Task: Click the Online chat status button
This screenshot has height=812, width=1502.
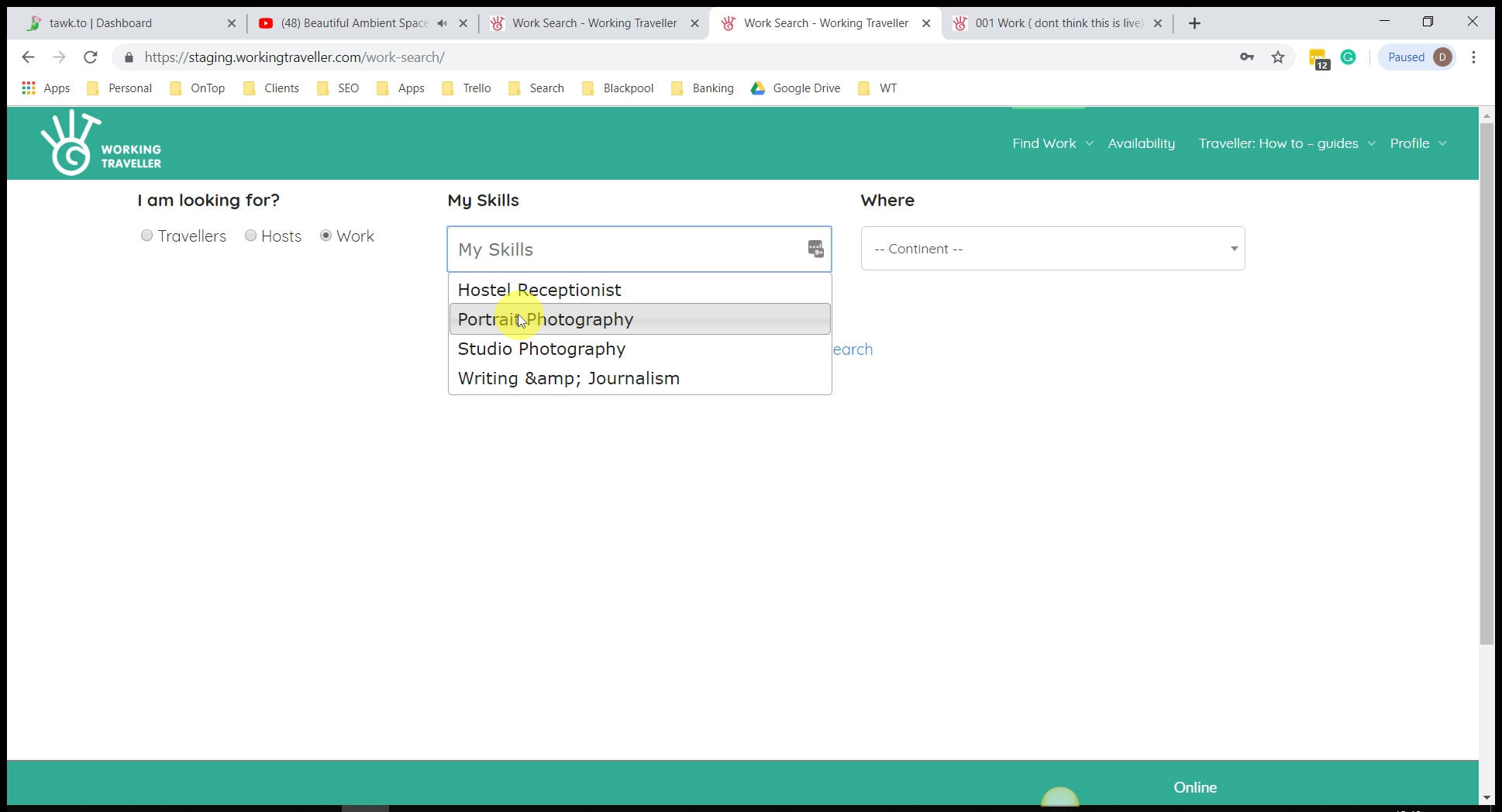Action: pos(1194,787)
